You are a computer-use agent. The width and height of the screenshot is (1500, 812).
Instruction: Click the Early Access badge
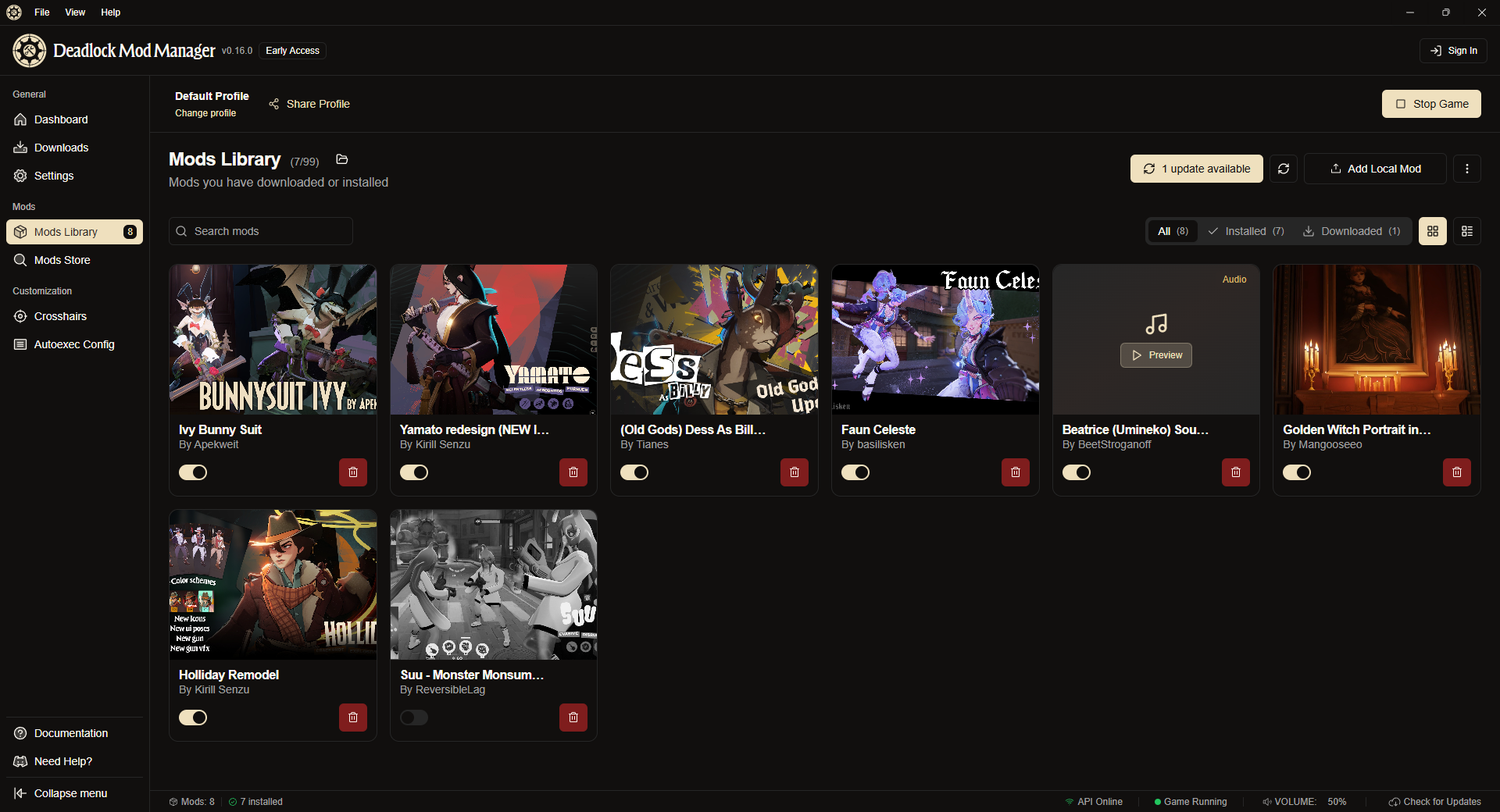point(293,51)
